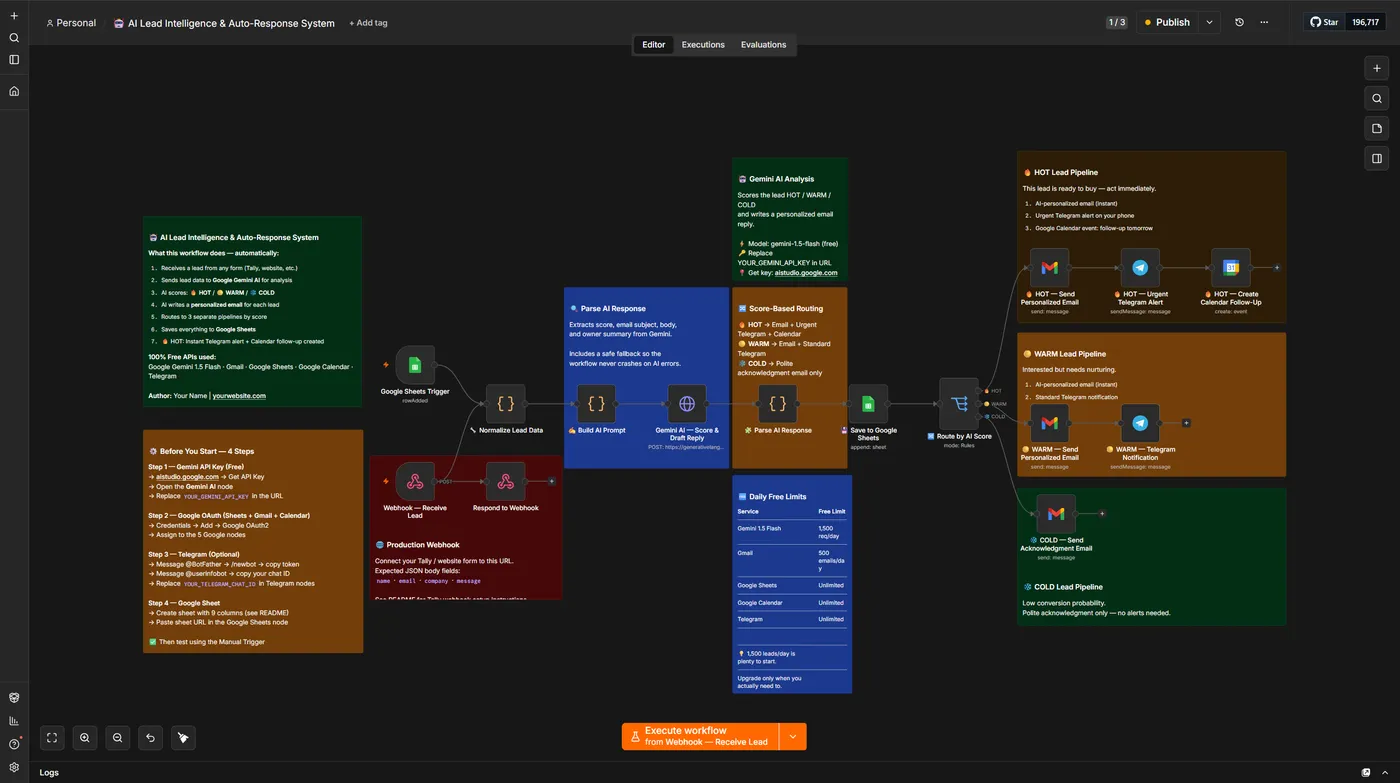
Task: Select COLD Send Acknowledgment Email node
Action: pyautogui.click(x=1056, y=514)
